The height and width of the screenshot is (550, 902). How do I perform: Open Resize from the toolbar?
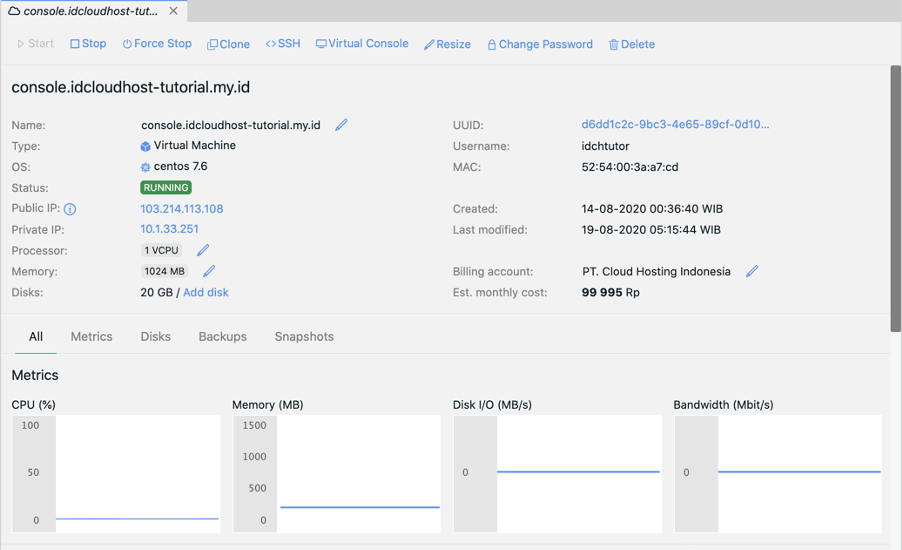pyautogui.click(x=448, y=44)
